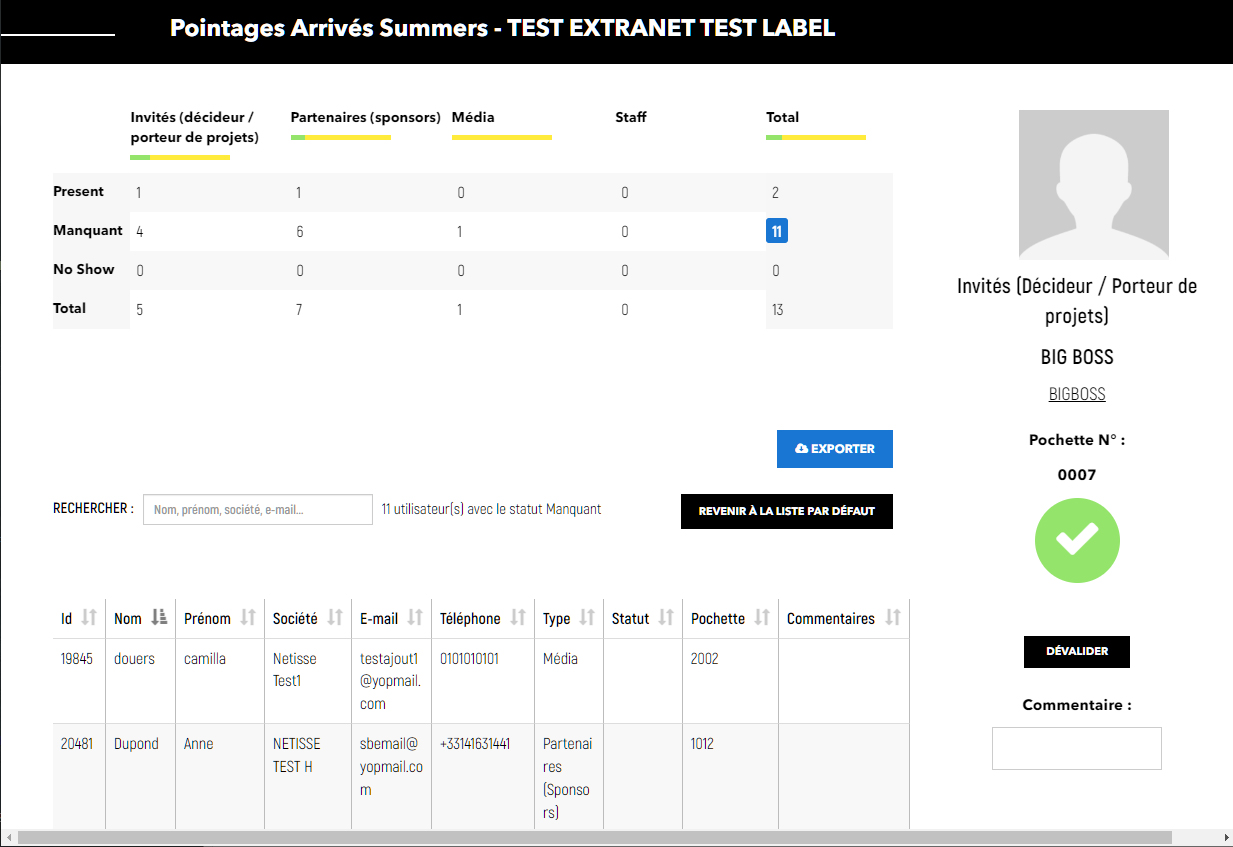The image size is (1233, 847).
Task: Sort table by Nom column icon
Action: pos(159,618)
